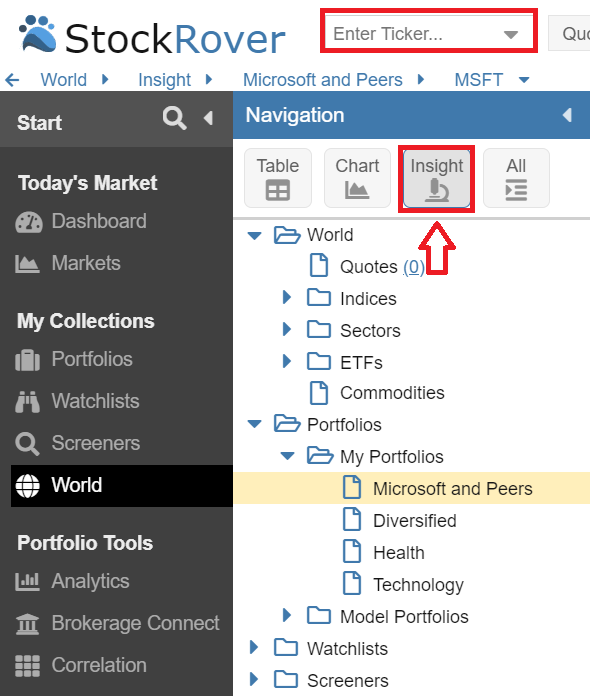Collapse the Start sidebar panel arrow

(208, 118)
